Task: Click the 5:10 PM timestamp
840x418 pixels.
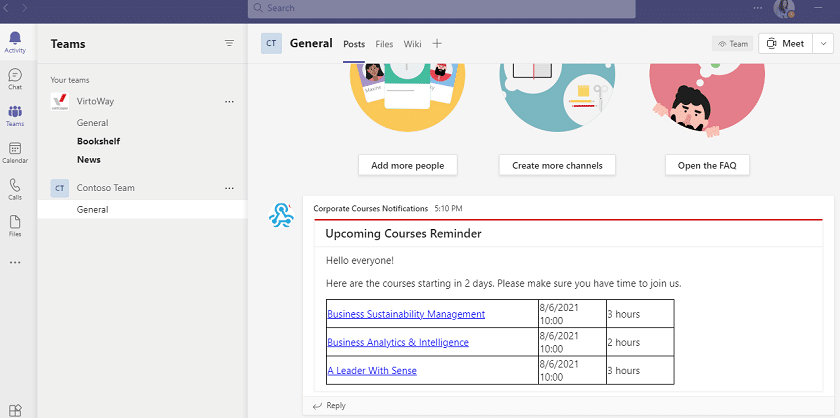Action: [448, 208]
